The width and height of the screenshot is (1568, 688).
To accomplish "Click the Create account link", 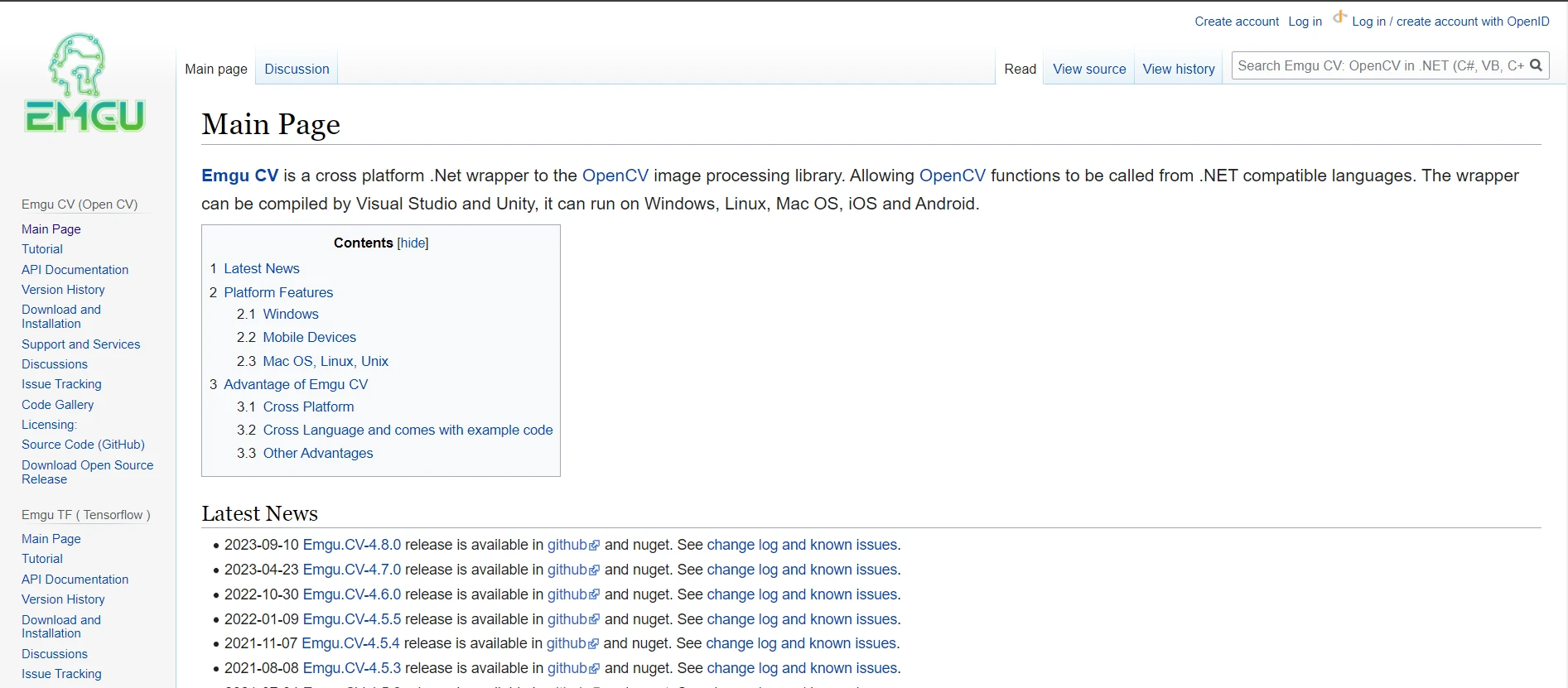I will click(1236, 22).
